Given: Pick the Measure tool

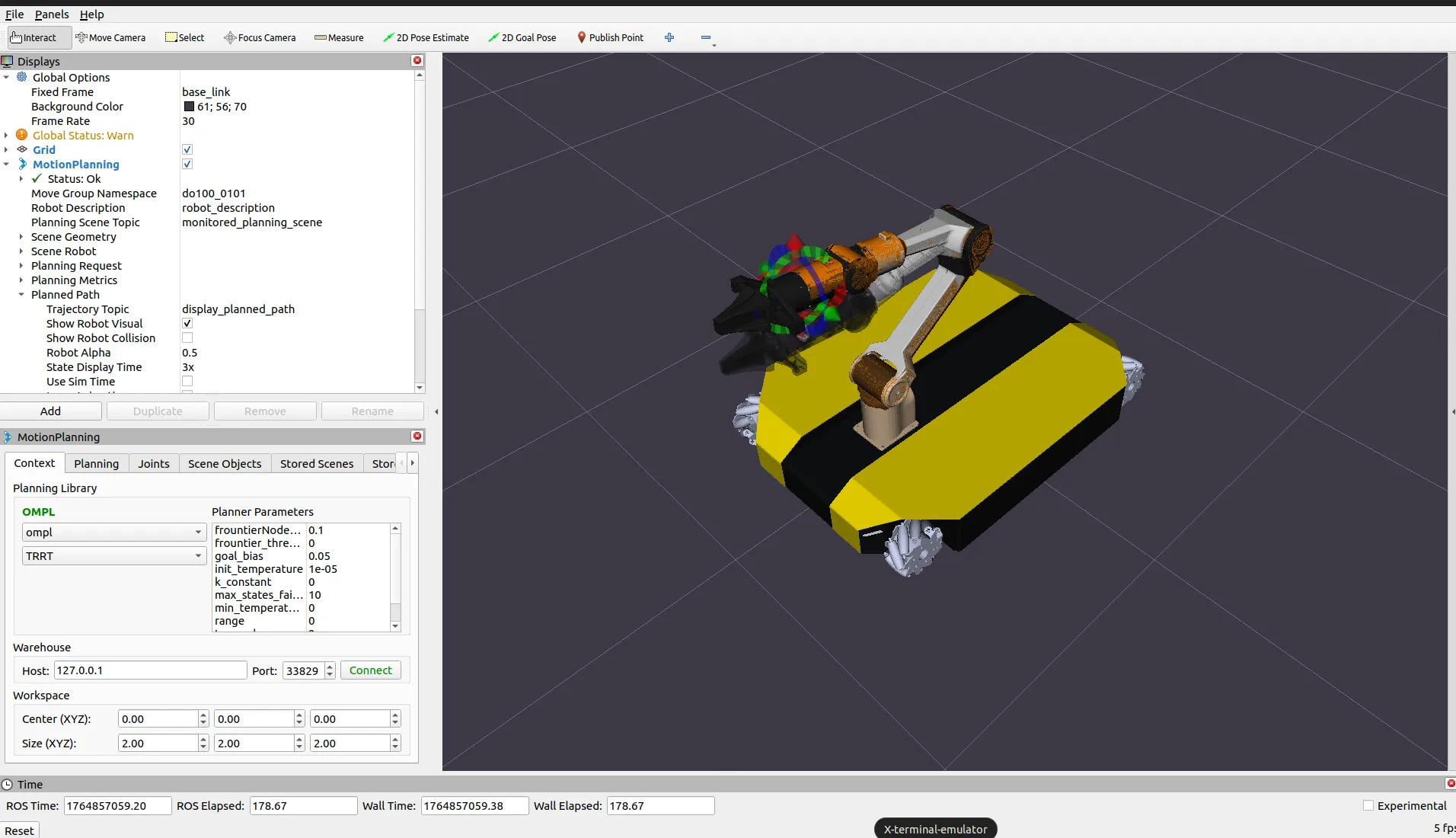Looking at the screenshot, I should pyautogui.click(x=339, y=37).
